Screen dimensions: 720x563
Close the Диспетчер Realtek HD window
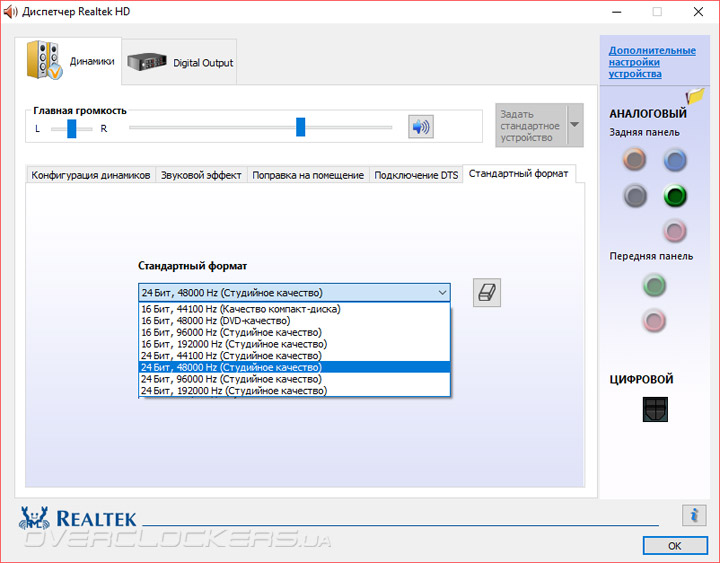698,11
